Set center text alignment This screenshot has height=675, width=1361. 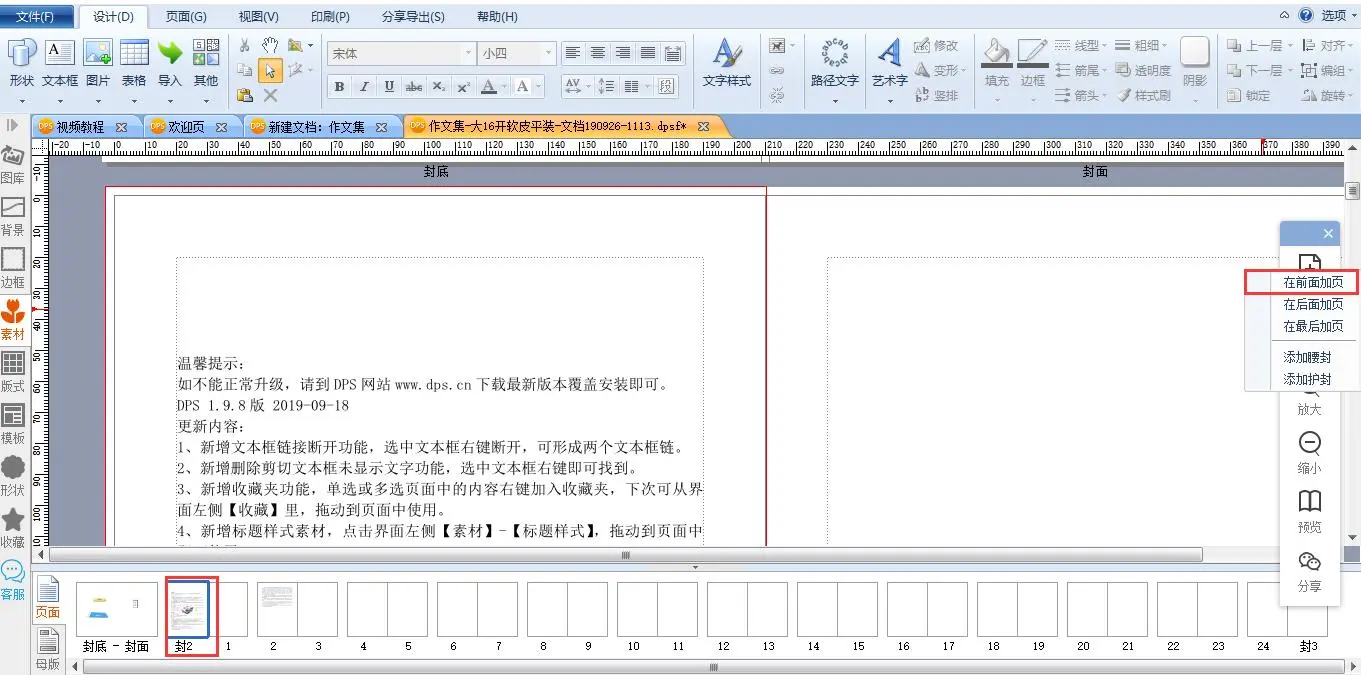598,53
